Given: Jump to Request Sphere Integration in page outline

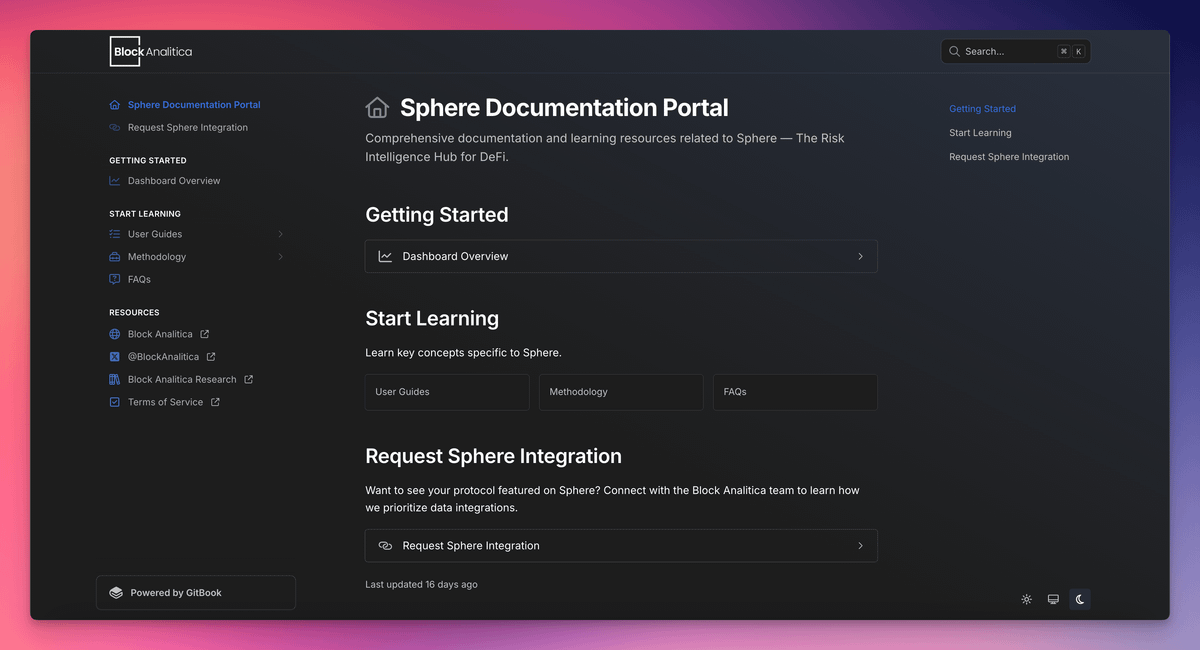Looking at the screenshot, I should click(1009, 157).
